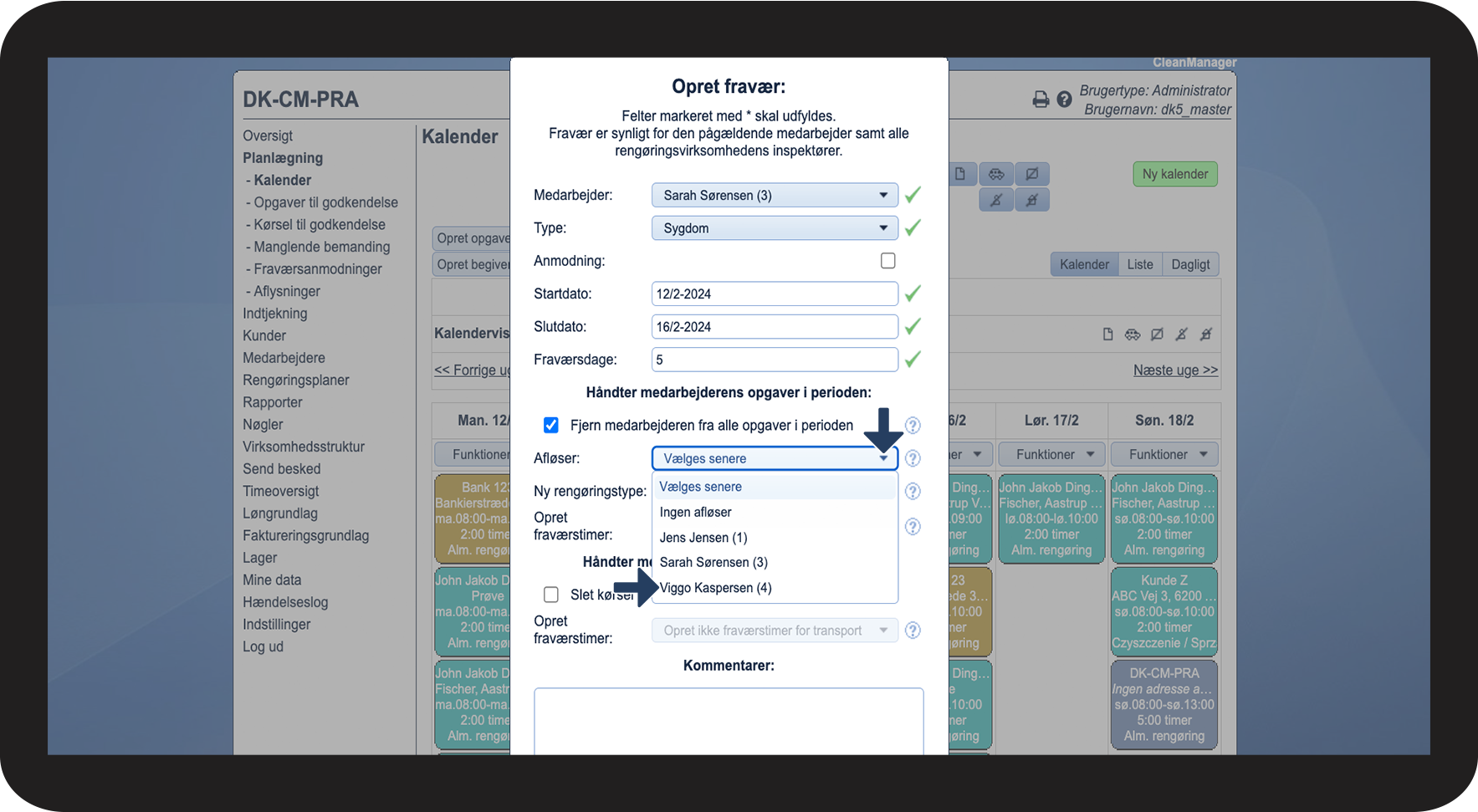The width and height of the screenshot is (1478, 812).
Task: Open help icon on the Ny rengøringstype row
Action: tap(913, 492)
